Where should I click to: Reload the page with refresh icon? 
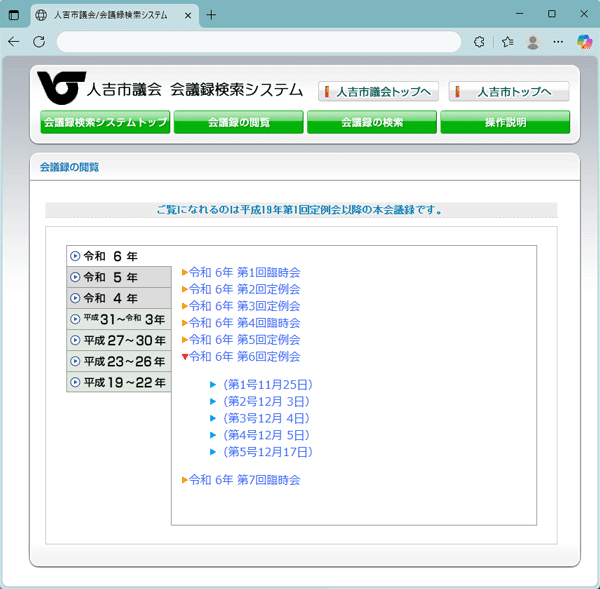click(x=39, y=41)
